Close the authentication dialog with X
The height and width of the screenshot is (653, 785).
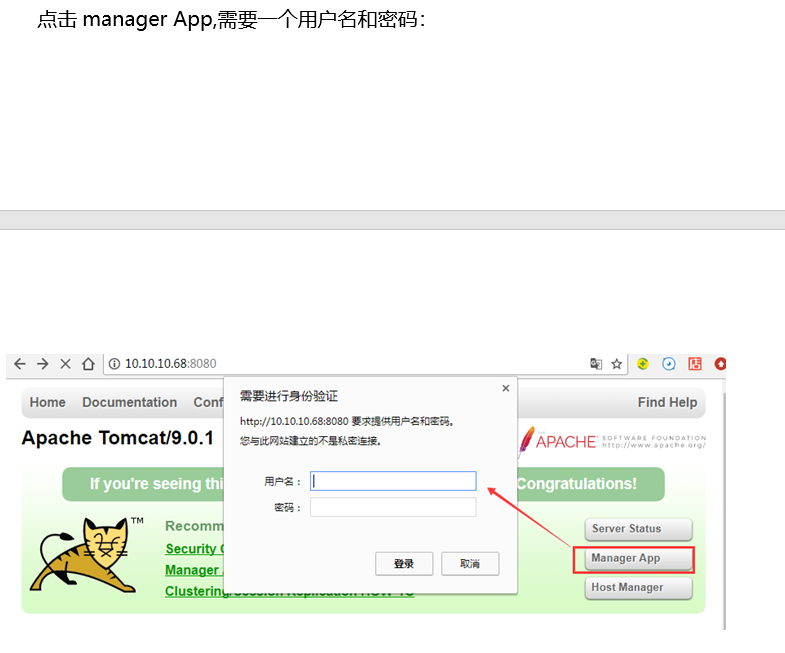506,388
